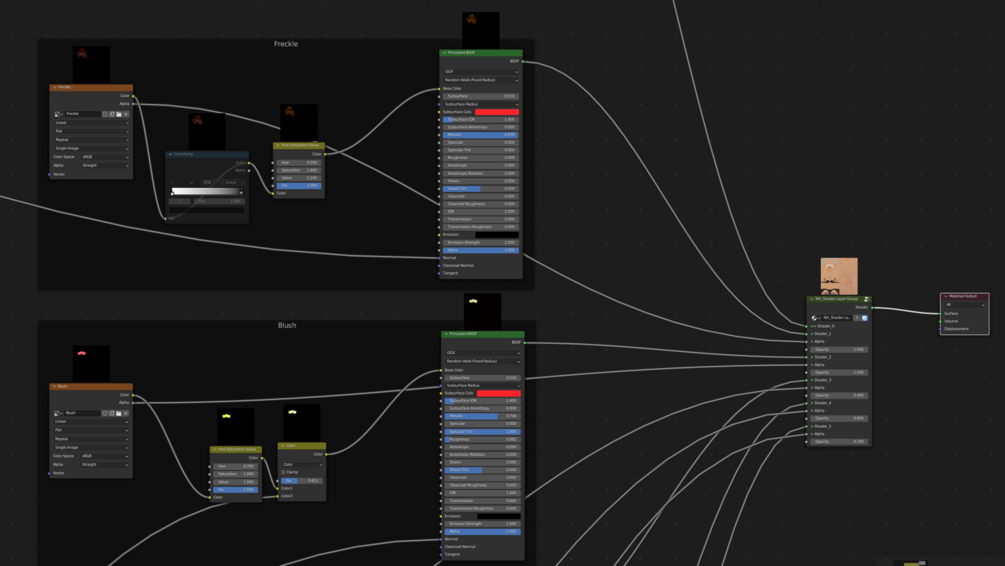Click the user count 2 button in NH_Shader Layer Group
Viewport: 1005px width, 566px height.
[x=857, y=318]
